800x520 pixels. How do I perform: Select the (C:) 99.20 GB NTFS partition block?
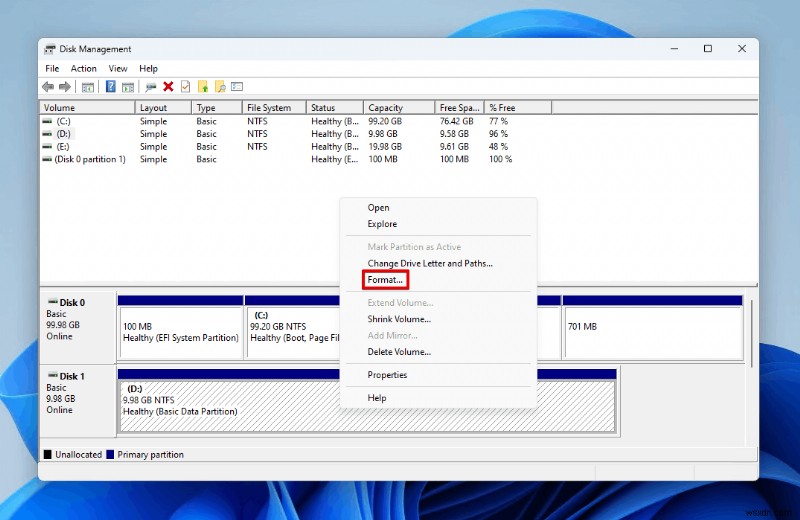coord(292,328)
